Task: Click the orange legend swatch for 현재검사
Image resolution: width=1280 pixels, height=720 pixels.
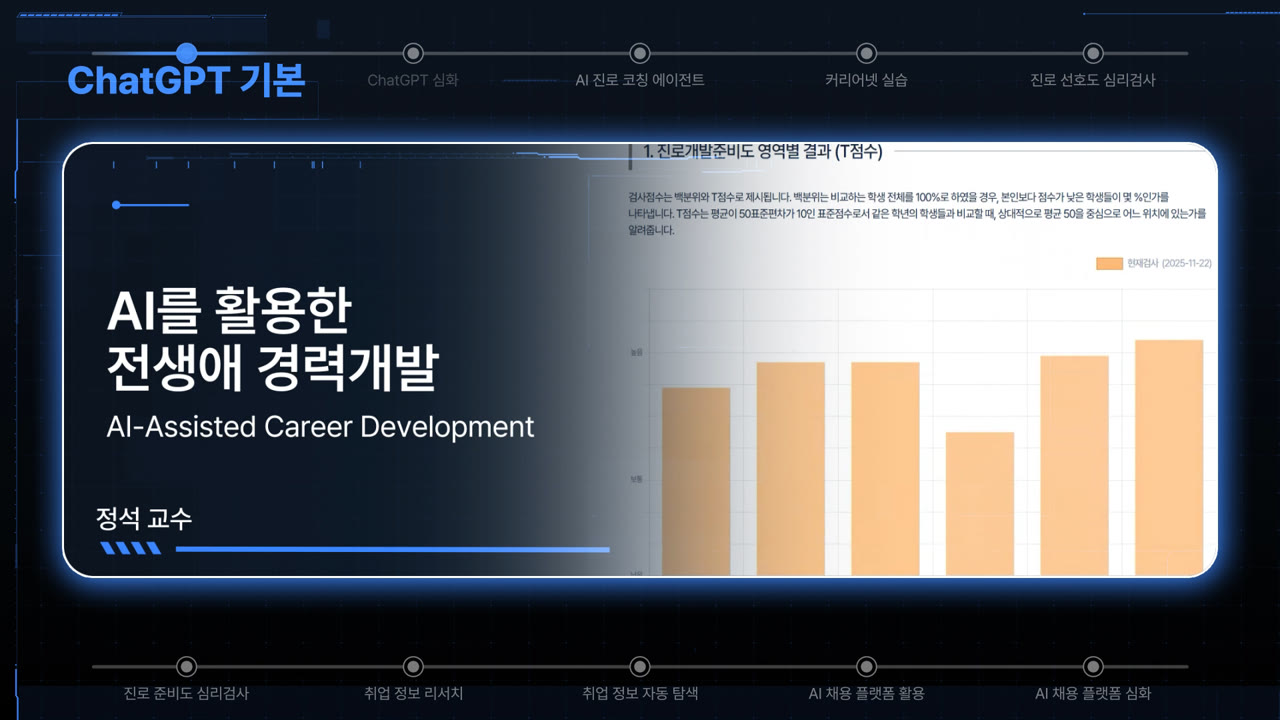Action: click(x=1109, y=264)
